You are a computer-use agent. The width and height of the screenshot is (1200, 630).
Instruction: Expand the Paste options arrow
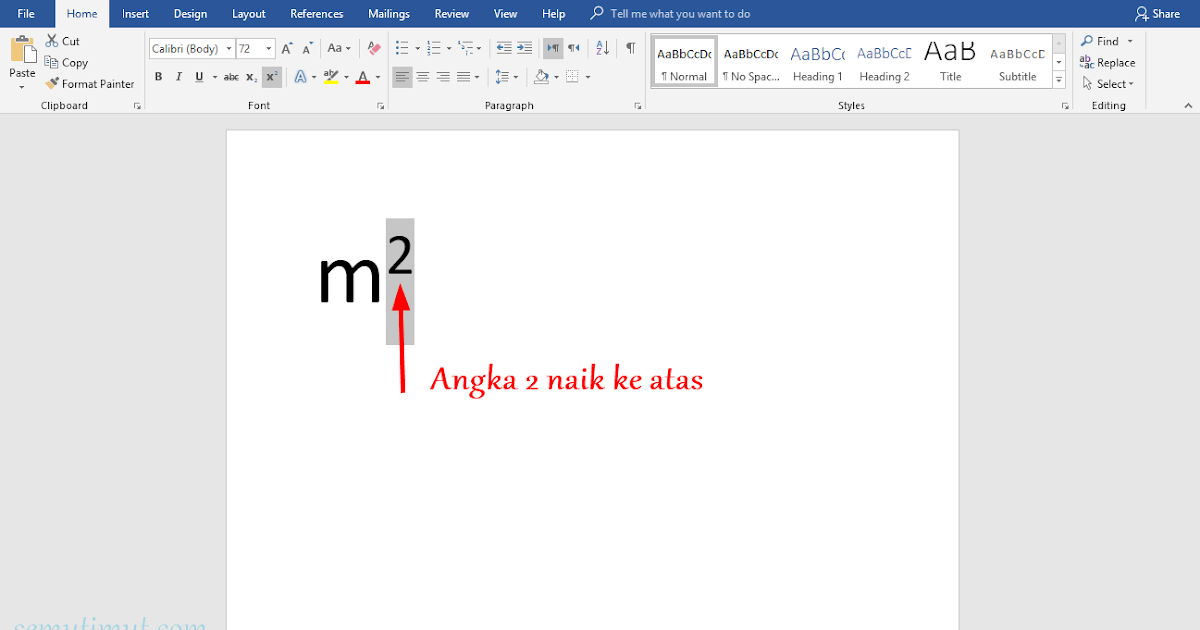[x=22, y=87]
